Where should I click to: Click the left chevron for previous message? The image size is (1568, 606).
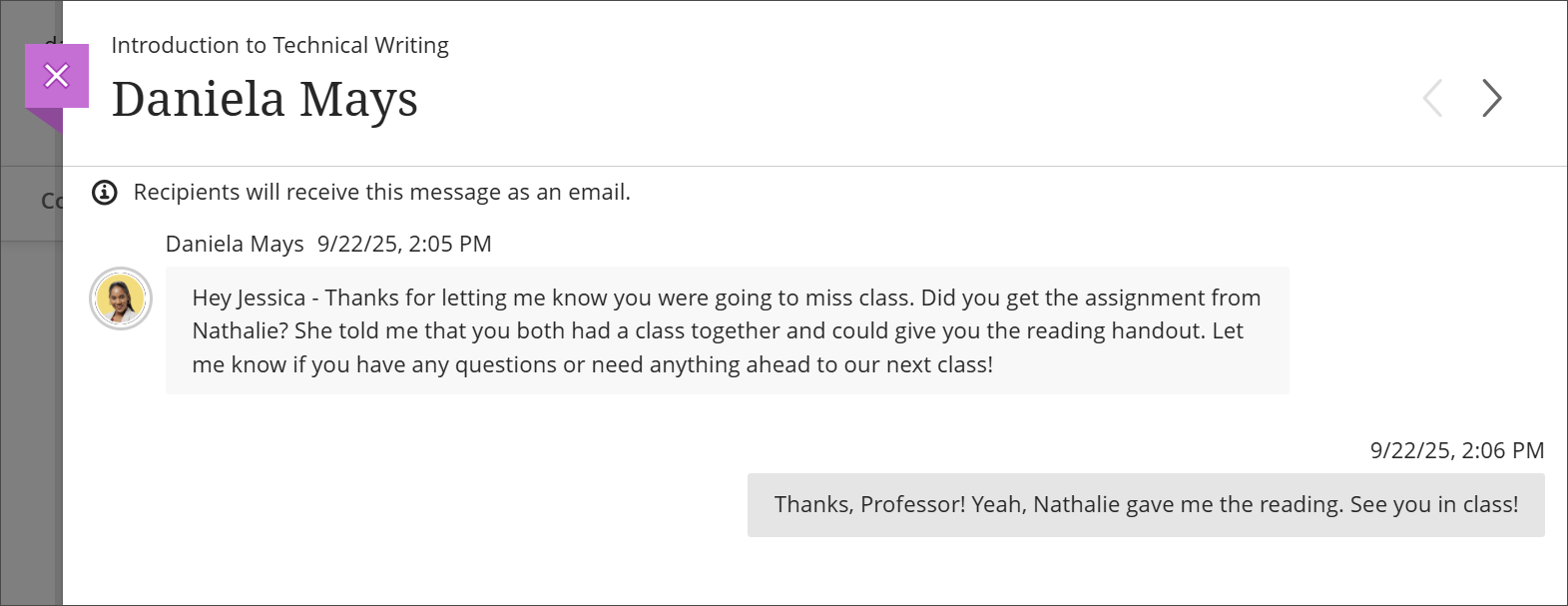(1432, 98)
